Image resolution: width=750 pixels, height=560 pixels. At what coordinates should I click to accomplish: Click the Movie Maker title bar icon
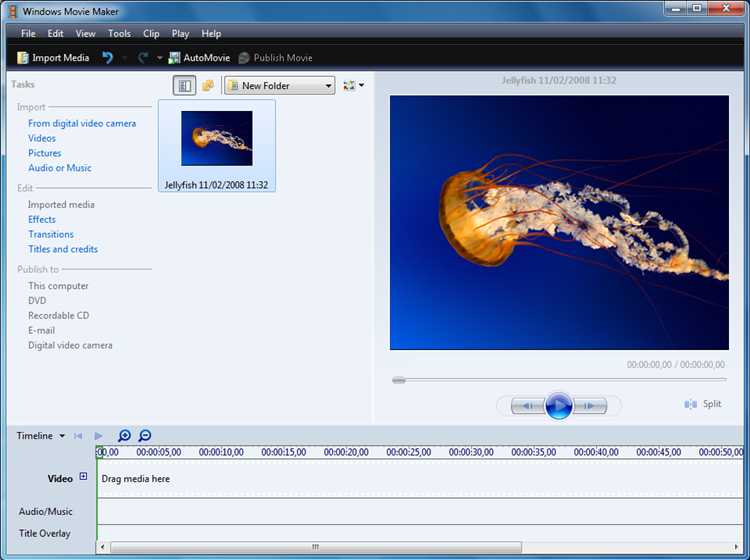pyautogui.click(x=13, y=11)
